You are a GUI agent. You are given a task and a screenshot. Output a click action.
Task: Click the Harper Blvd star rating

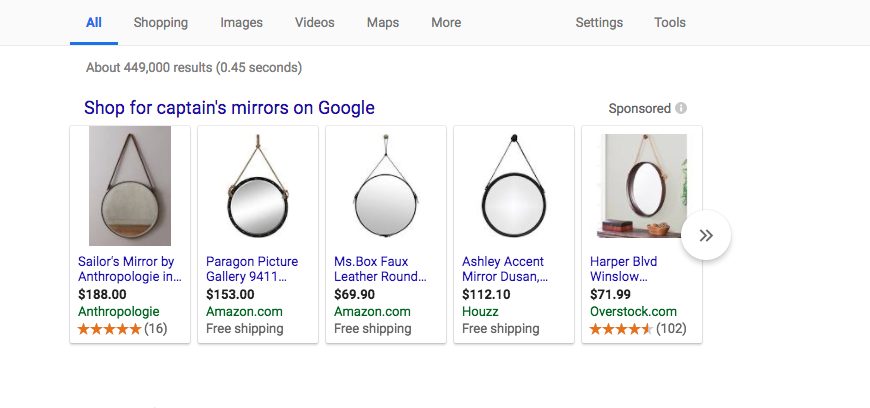(x=621, y=328)
